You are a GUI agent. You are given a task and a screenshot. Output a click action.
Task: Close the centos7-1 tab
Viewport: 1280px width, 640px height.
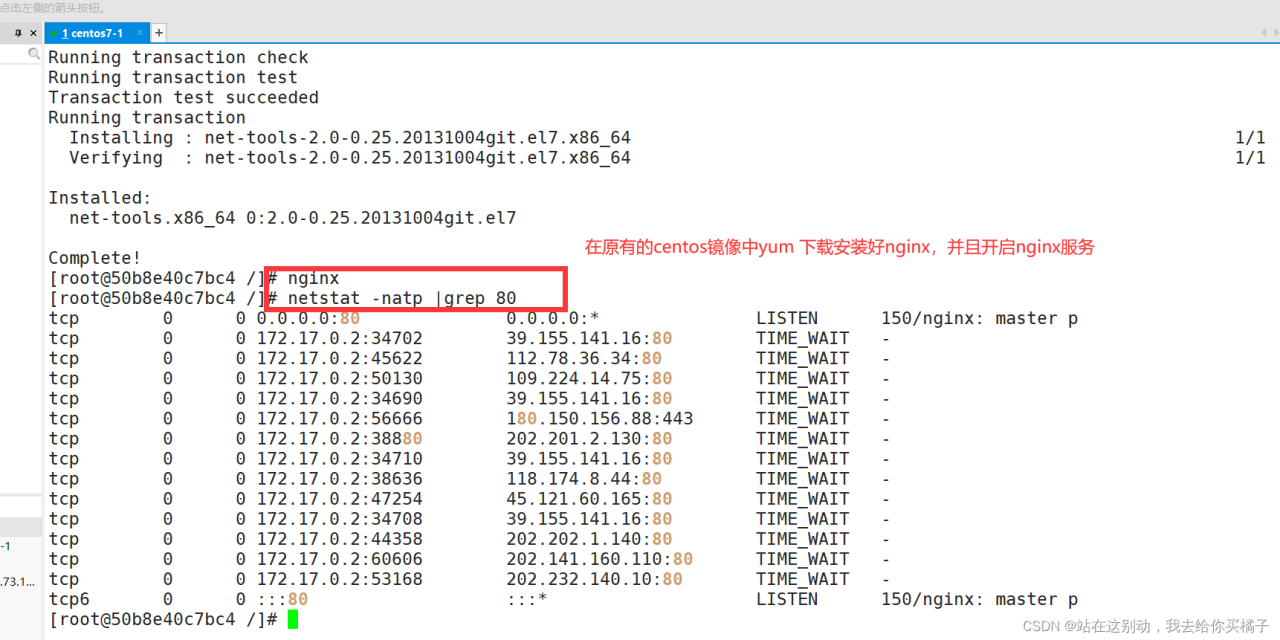coord(139,33)
